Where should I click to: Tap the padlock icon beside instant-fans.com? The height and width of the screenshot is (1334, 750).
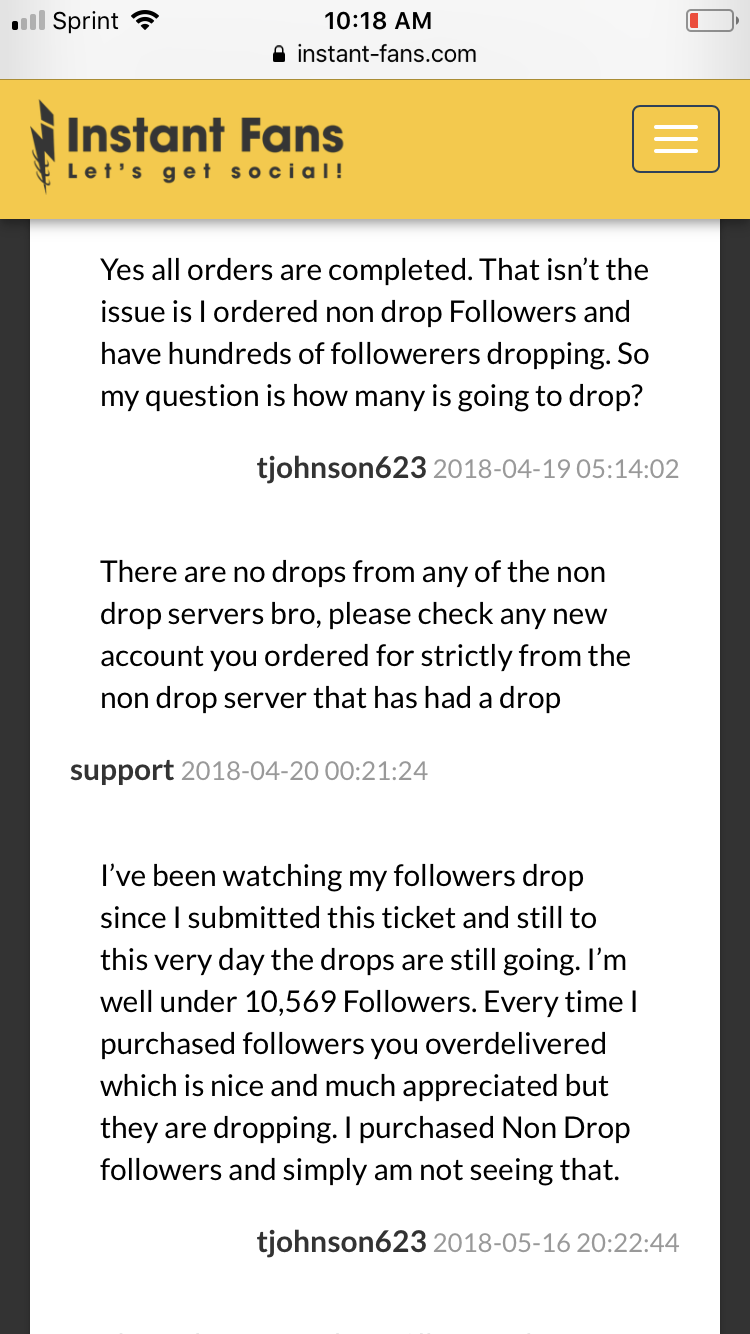point(280,54)
